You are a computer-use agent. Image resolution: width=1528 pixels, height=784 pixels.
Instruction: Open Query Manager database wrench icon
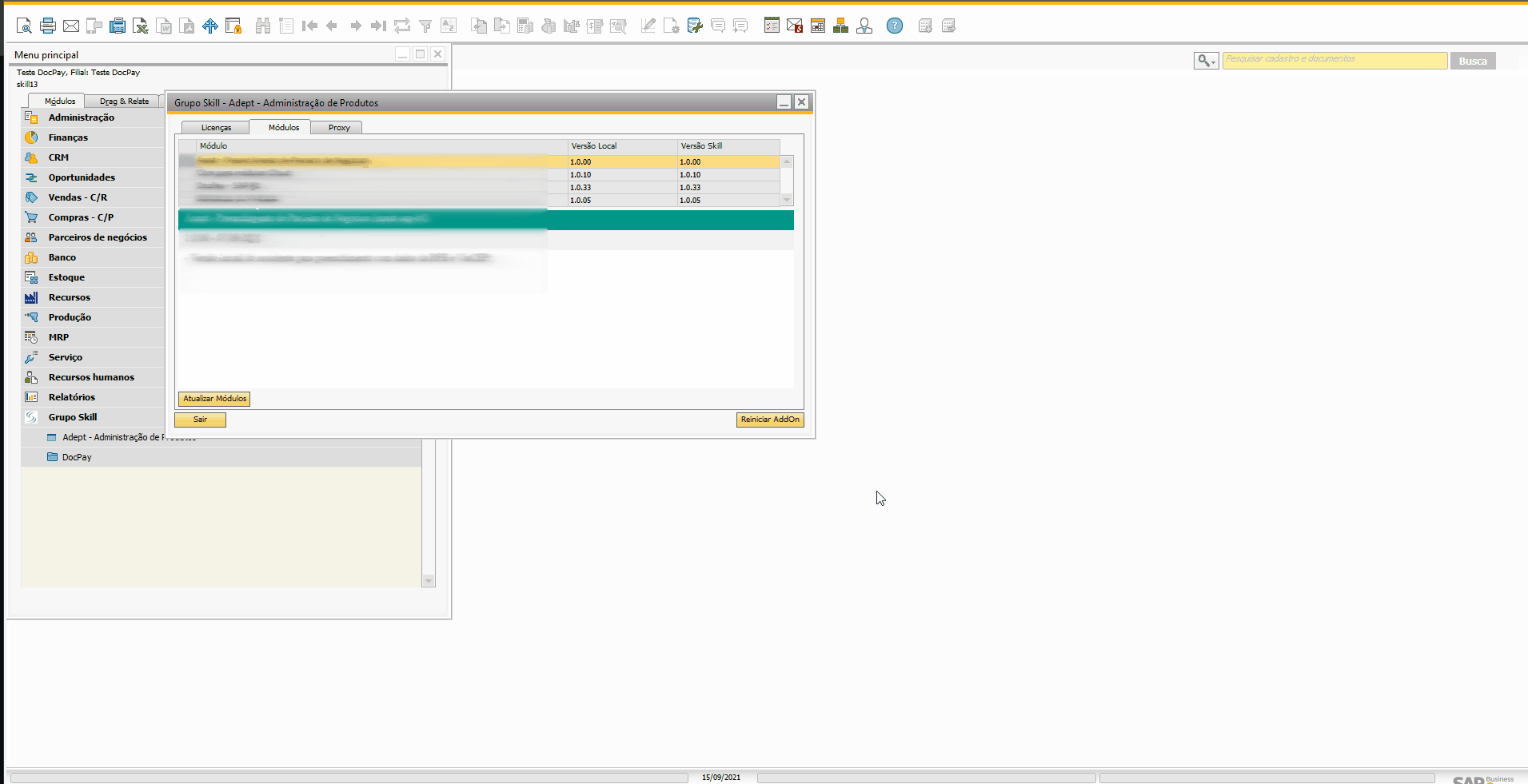[x=695, y=26]
